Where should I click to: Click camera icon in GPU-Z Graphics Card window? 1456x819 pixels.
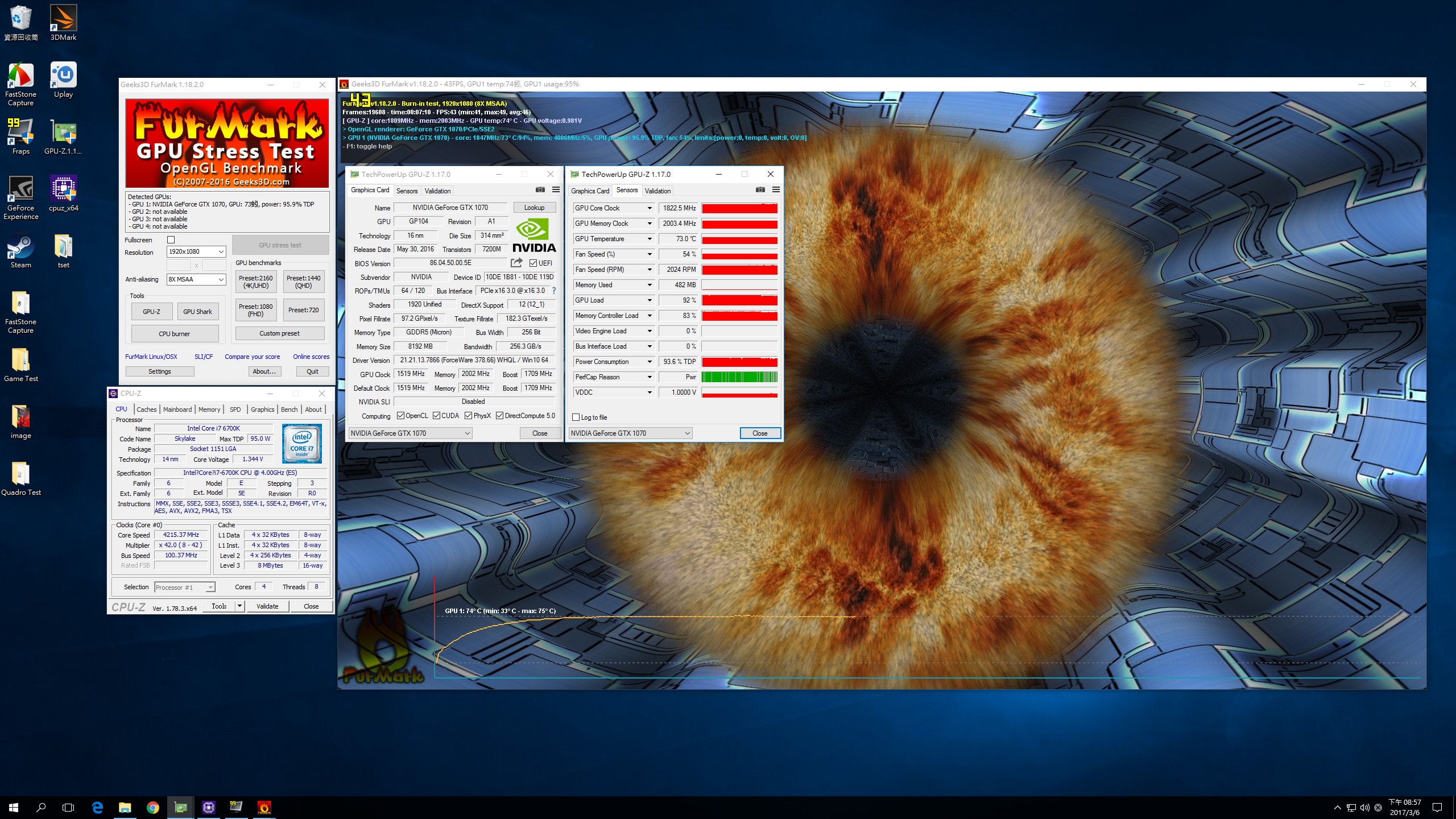(x=540, y=190)
